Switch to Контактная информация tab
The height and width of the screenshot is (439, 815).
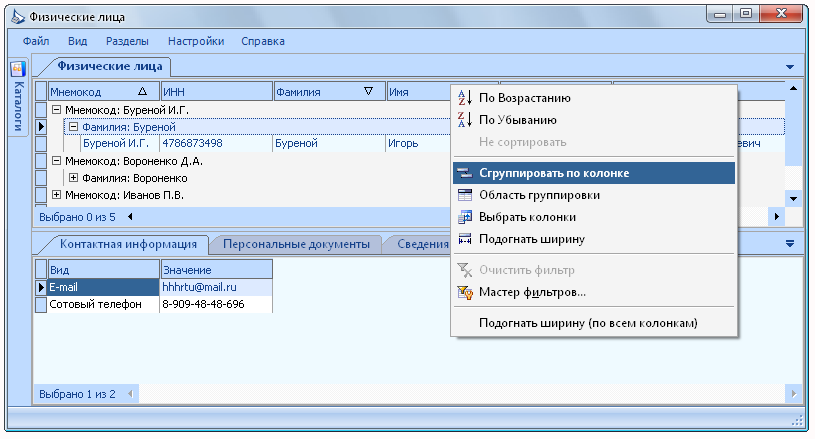[128, 244]
